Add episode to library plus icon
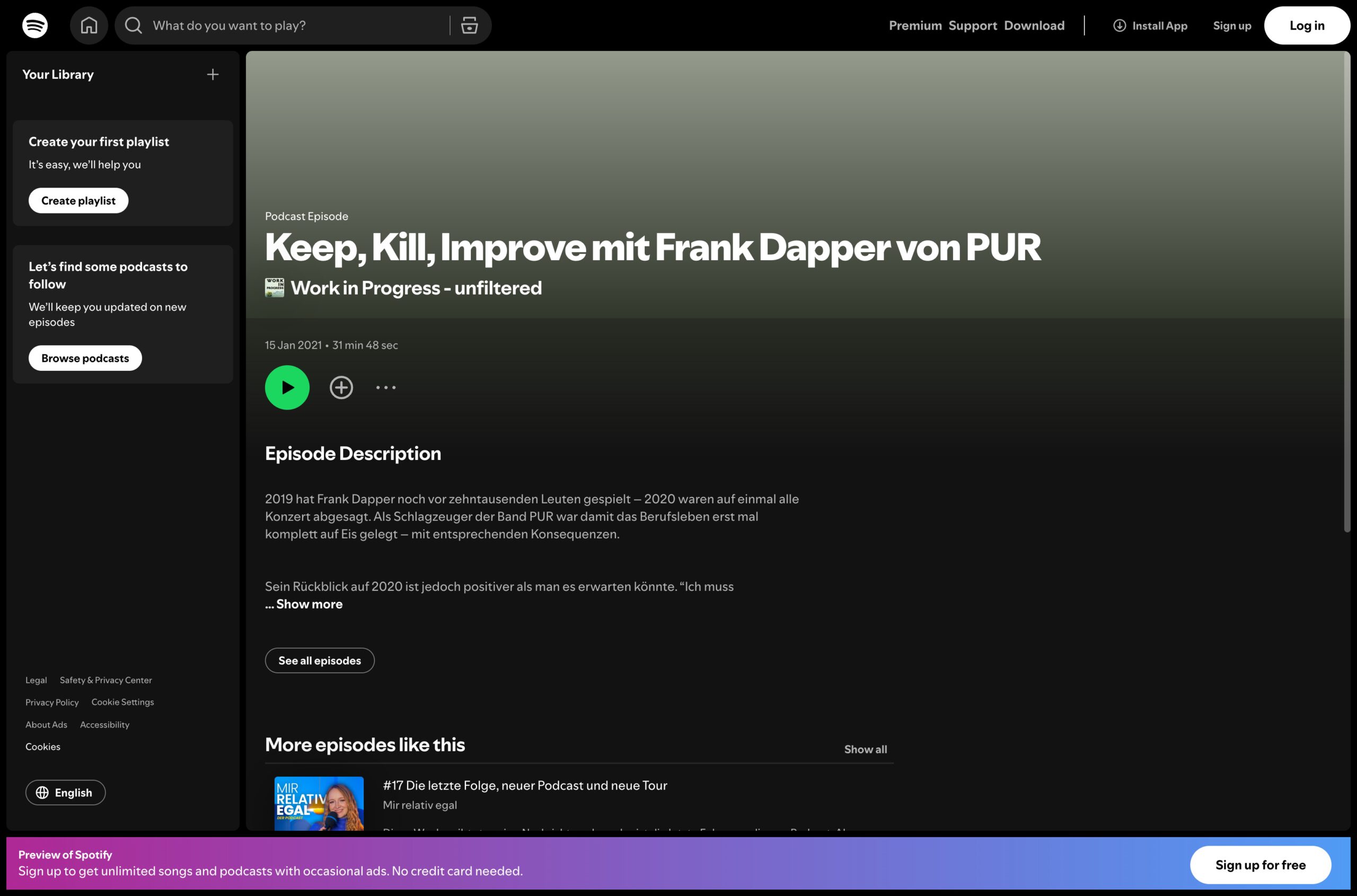Viewport: 1357px width, 896px height. (341, 387)
